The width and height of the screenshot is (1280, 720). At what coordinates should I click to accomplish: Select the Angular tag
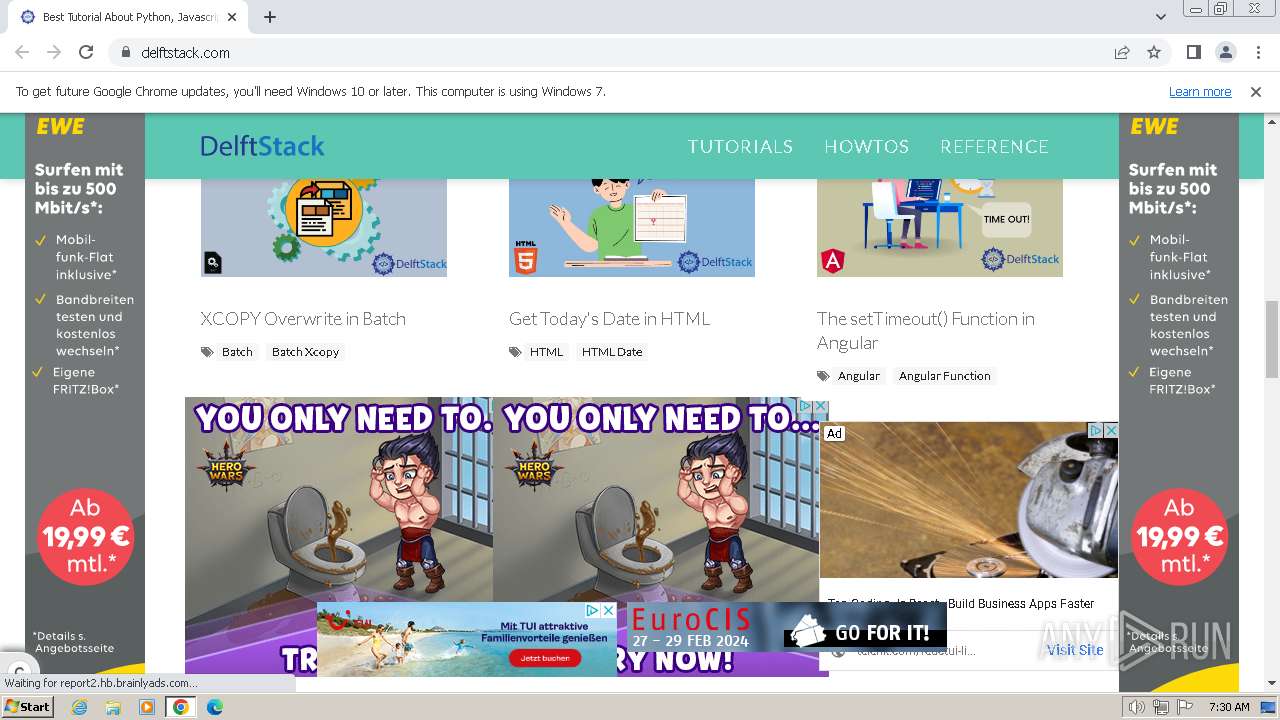(x=859, y=376)
